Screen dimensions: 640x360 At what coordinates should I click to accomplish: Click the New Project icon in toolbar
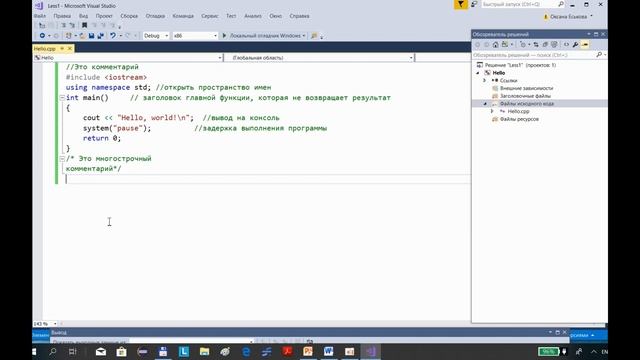69,36
